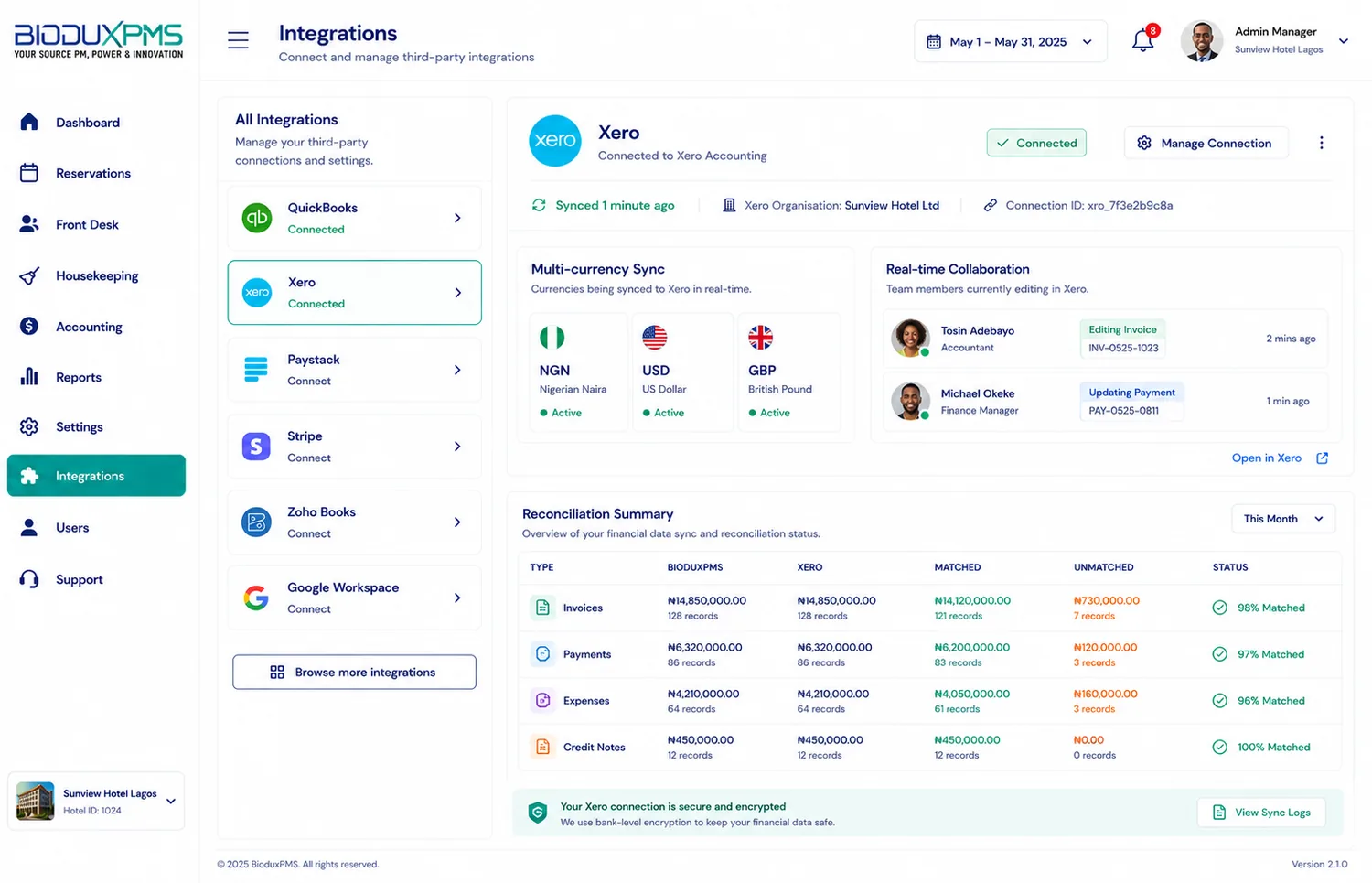
Task: Click Tosin Adebayo's avatar
Action: [910, 338]
